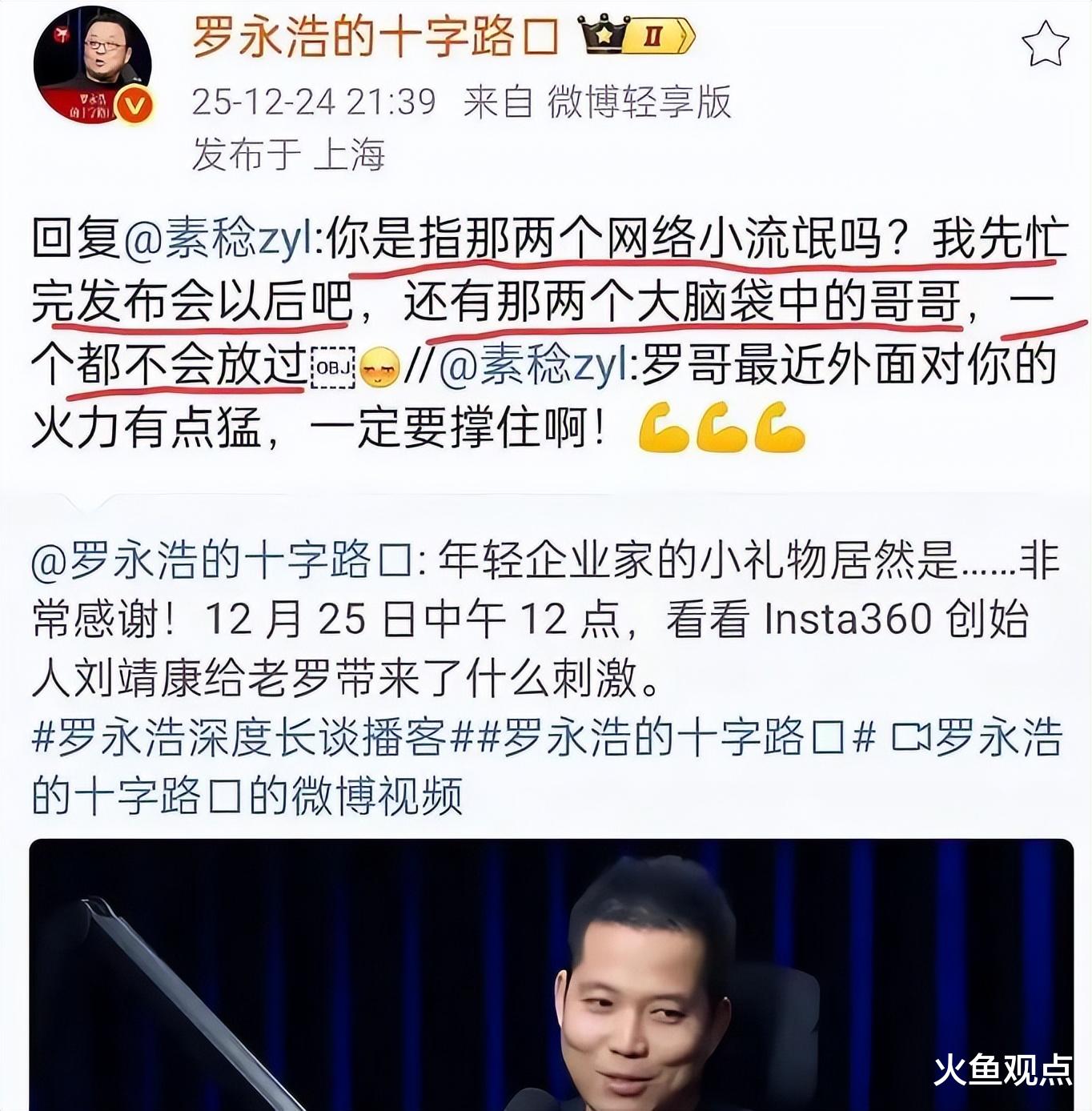This screenshot has height=1111, width=1092.
Task: Tap the smug face emoji
Action: pyautogui.click(x=379, y=368)
